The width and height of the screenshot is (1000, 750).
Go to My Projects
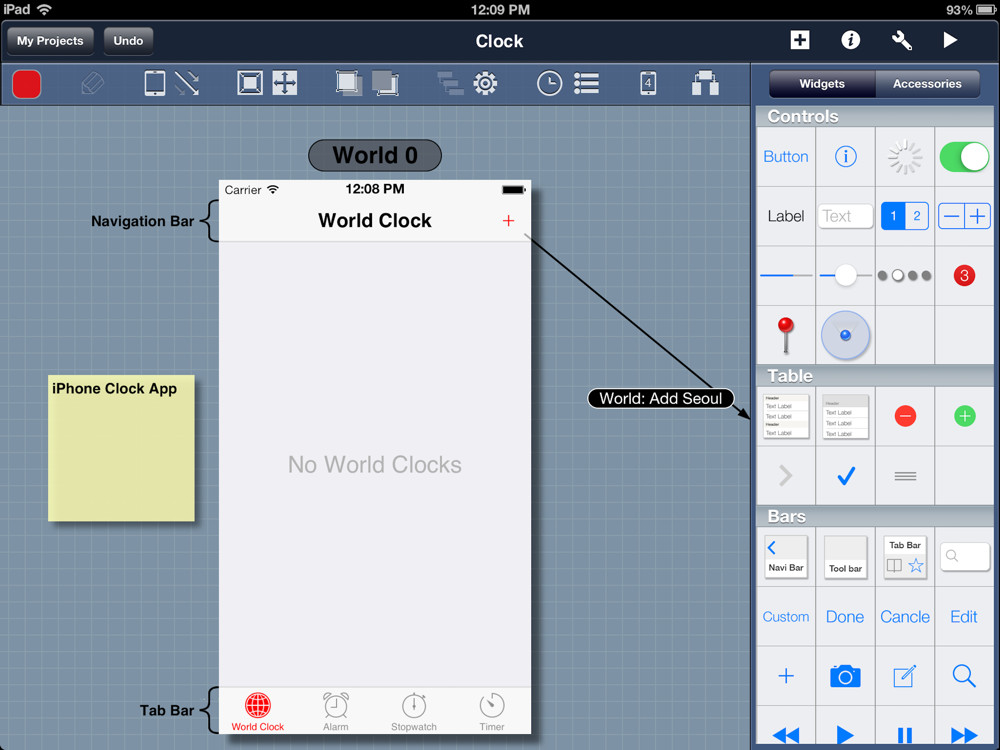pos(50,41)
